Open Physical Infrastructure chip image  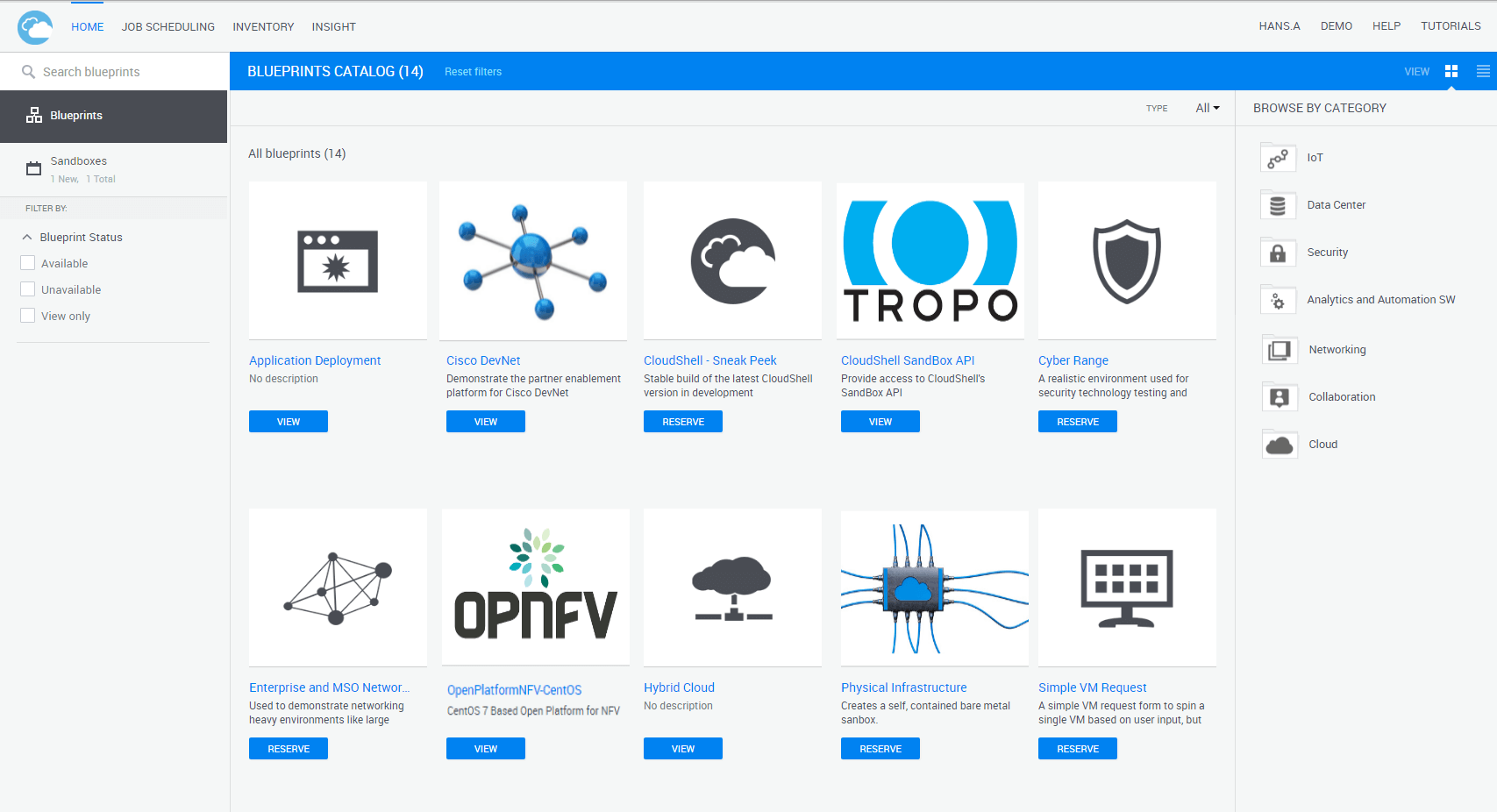click(x=935, y=588)
